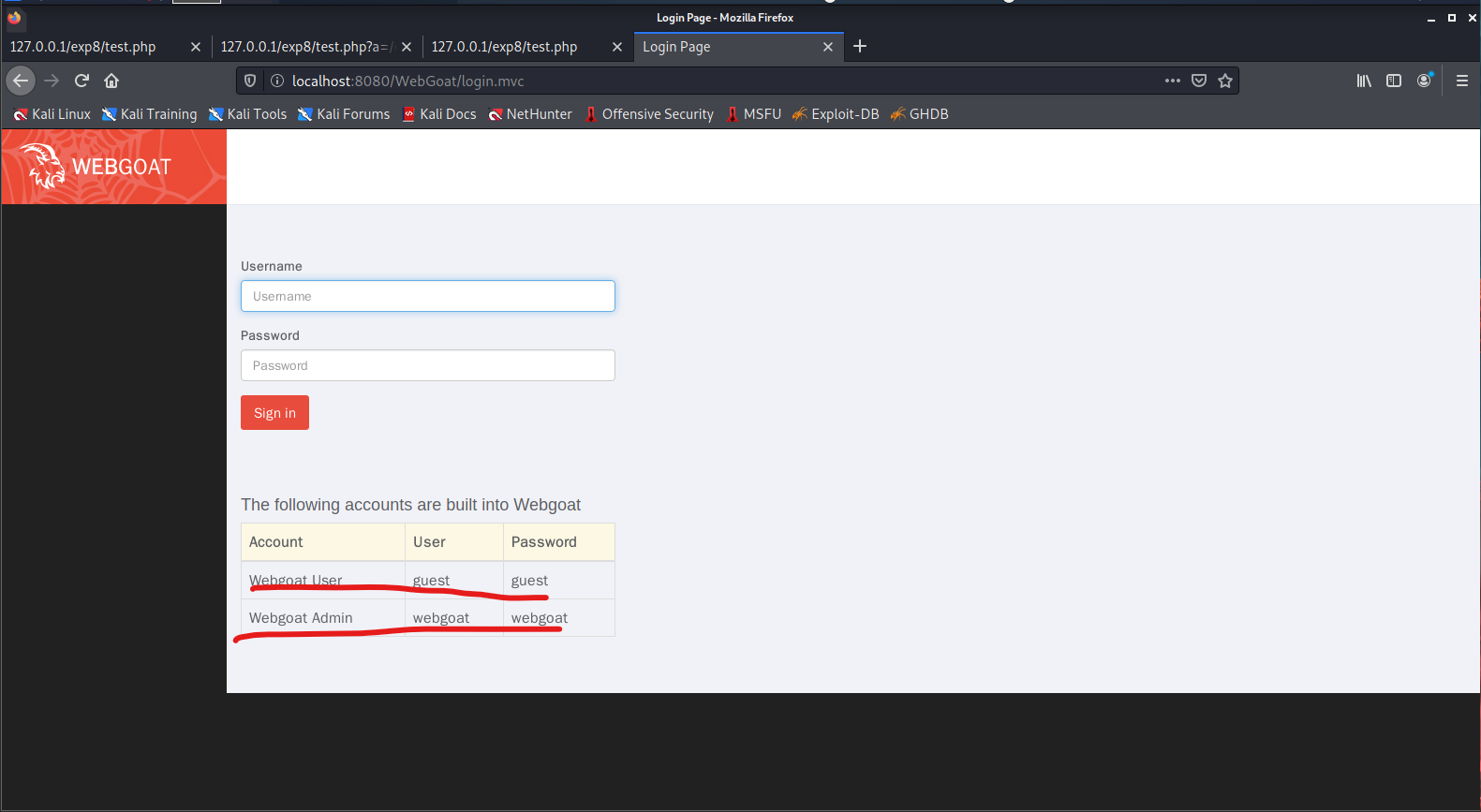This screenshot has height=812, width=1481.
Task: Open the GHDB bookmark
Action: tap(919, 114)
